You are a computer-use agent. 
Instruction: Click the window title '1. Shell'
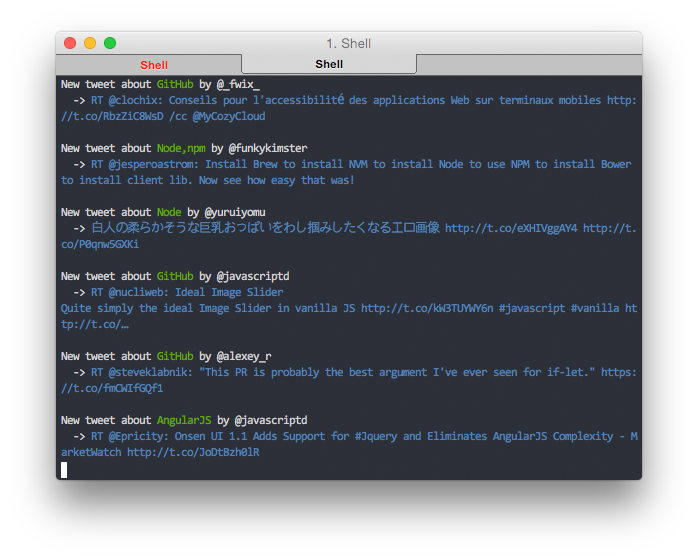[x=349, y=43]
